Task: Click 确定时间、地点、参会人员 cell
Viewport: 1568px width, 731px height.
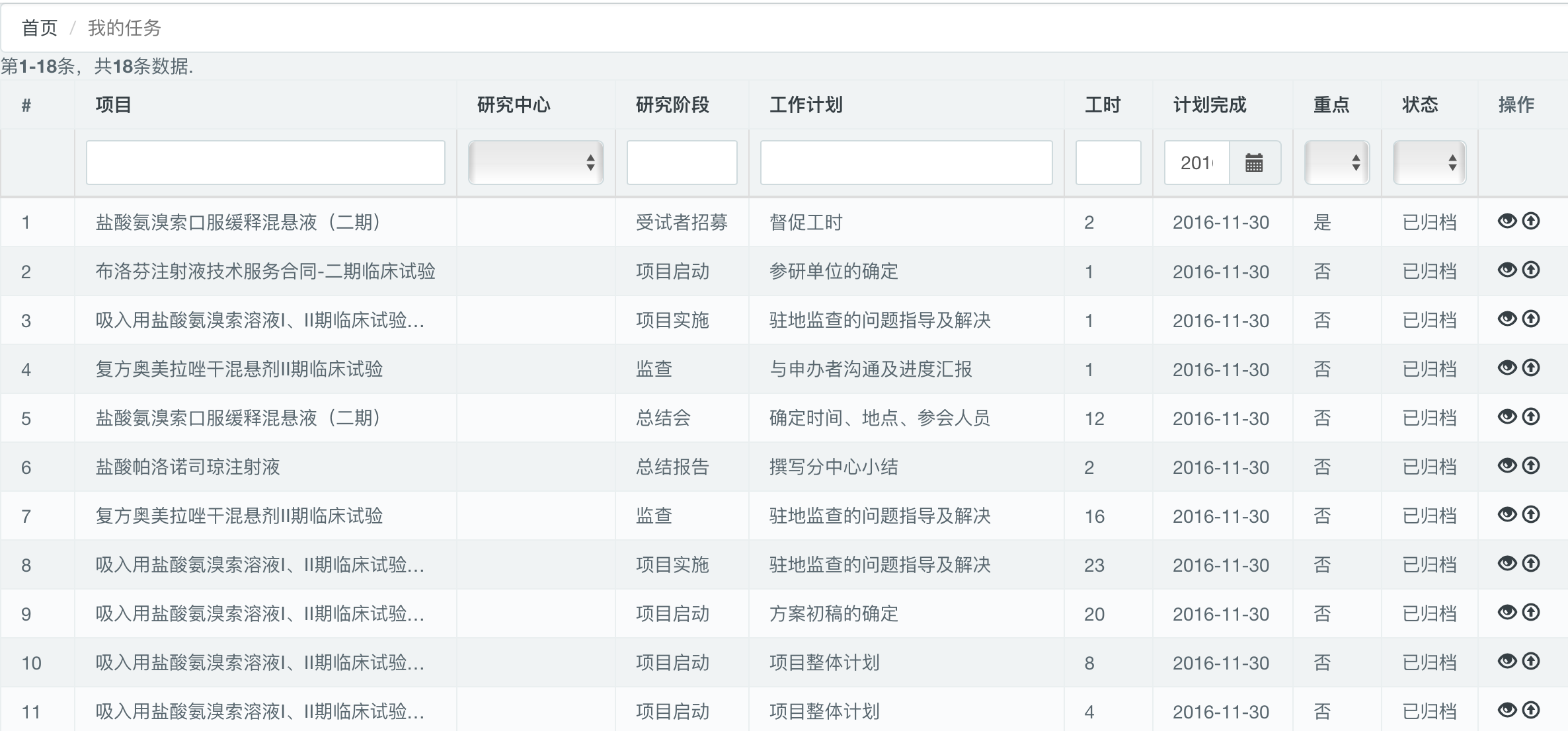Action: pos(880,418)
